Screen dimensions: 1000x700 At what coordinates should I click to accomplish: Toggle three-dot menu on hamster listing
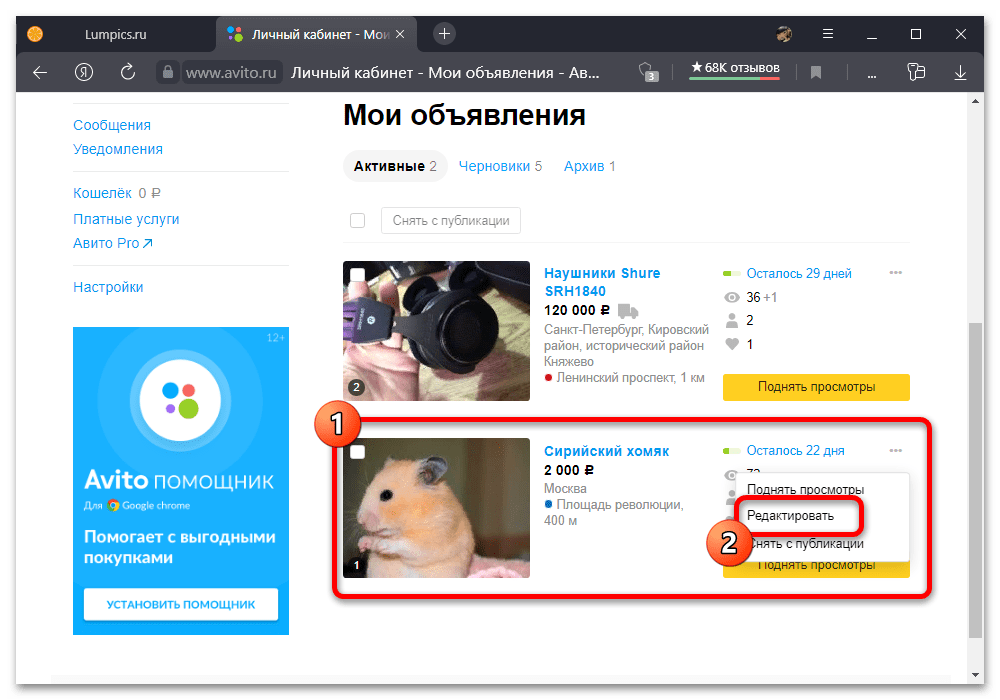pos(895,450)
